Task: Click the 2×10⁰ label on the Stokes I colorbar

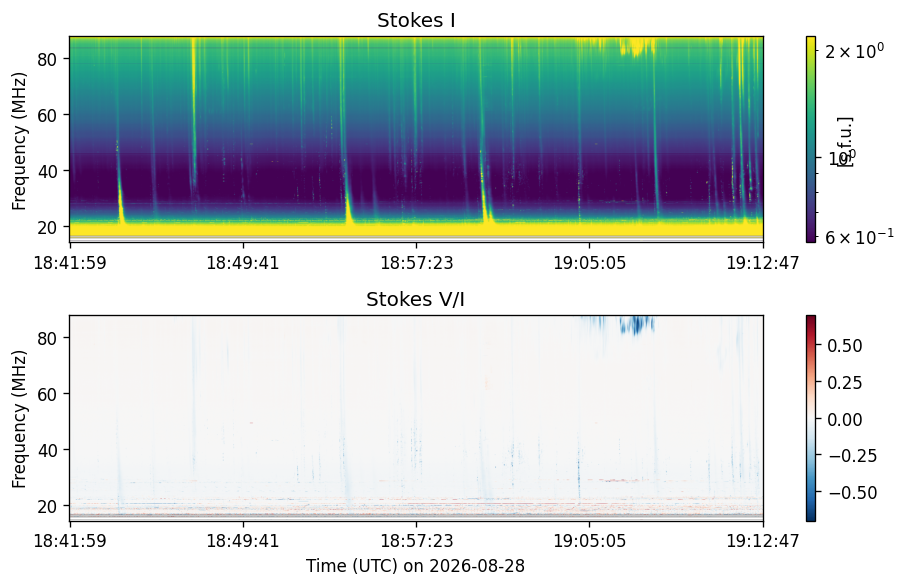Action: click(x=855, y=50)
